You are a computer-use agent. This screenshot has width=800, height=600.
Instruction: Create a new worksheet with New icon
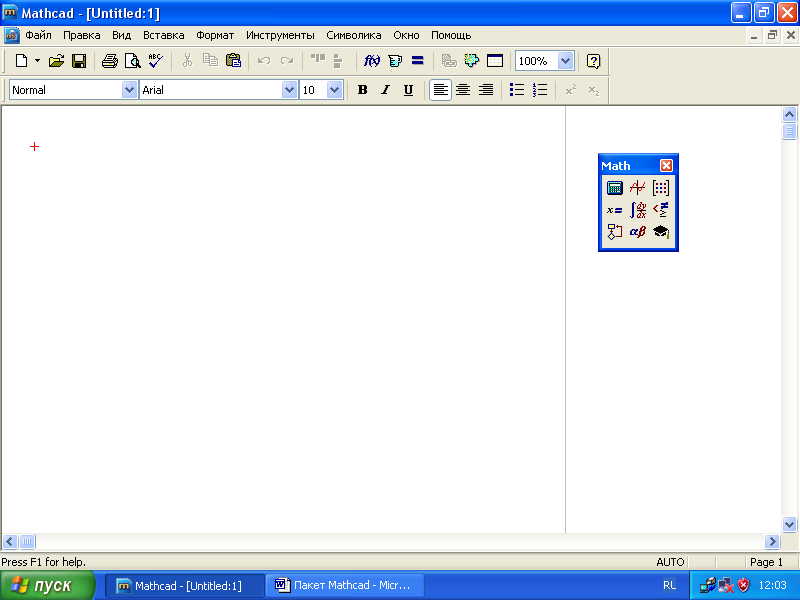tap(21, 61)
